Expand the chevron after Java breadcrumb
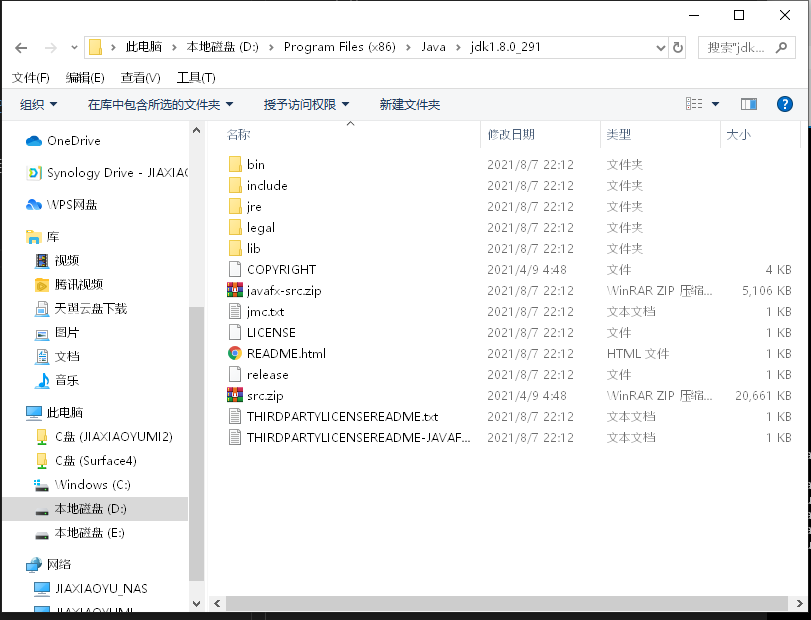This screenshot has width=811, height=620. 458,48
